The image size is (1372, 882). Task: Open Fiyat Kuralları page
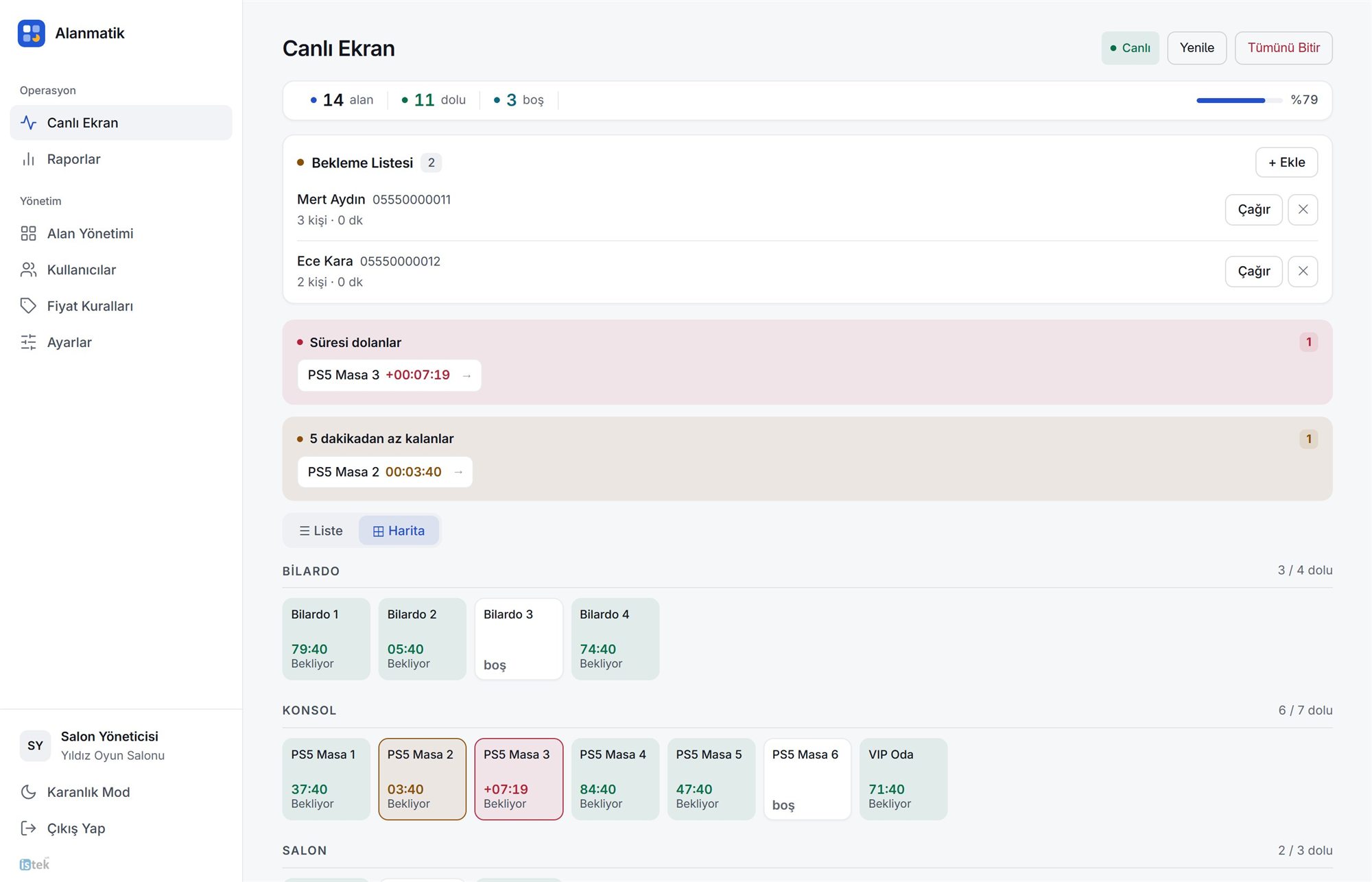[x=121, y=306]
